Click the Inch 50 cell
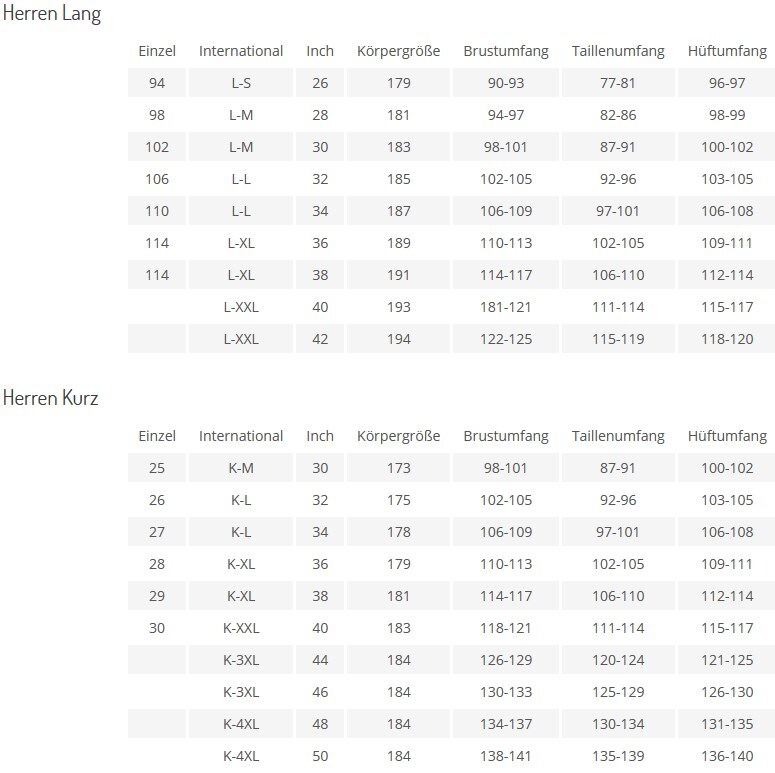 [x=320, y=756]
